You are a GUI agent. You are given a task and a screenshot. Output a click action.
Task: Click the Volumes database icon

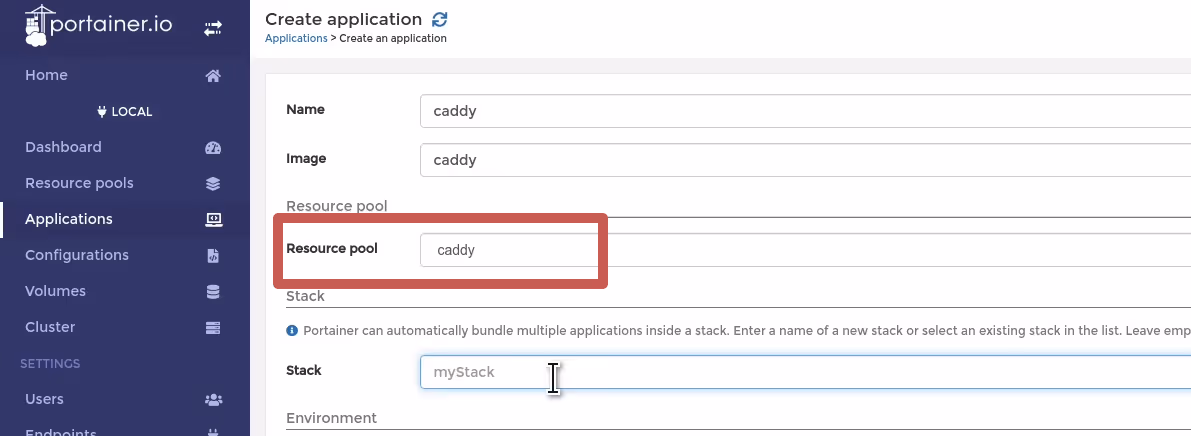click(x=213, y=292)
